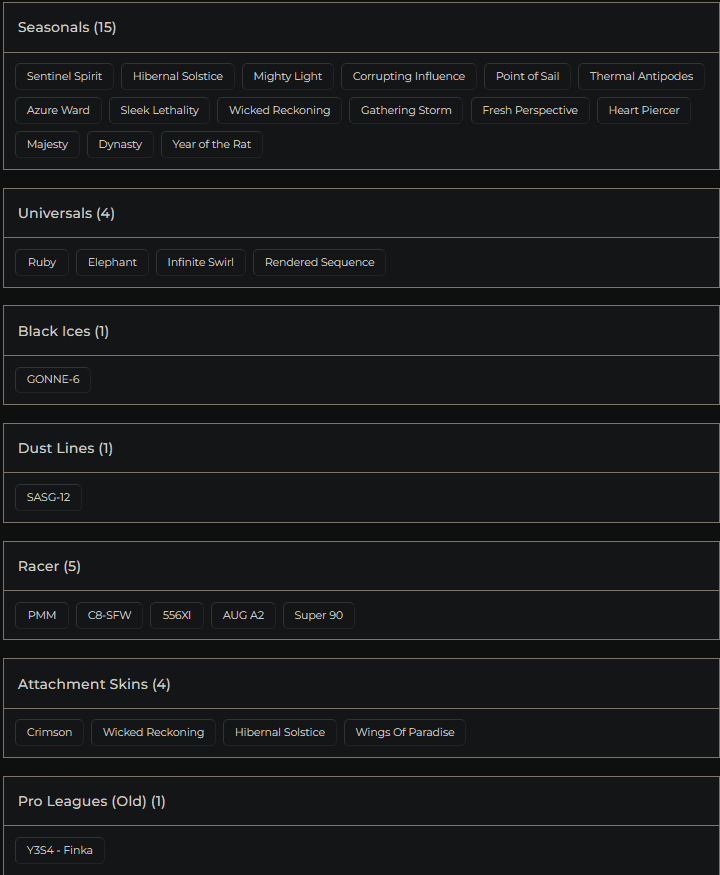
Task: Select Thermal Antipodes from Seasonals
Action: pos(640,76)
